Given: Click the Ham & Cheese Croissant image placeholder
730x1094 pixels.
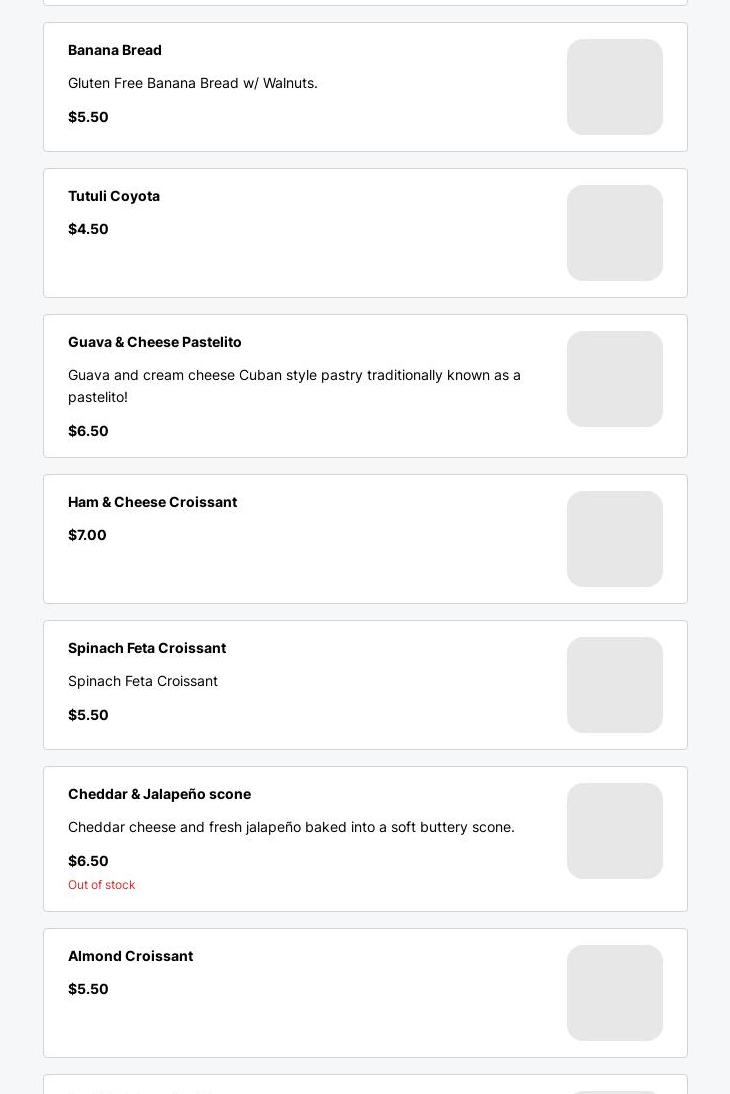Looking at the screenshot, I should tap(614, 539).
